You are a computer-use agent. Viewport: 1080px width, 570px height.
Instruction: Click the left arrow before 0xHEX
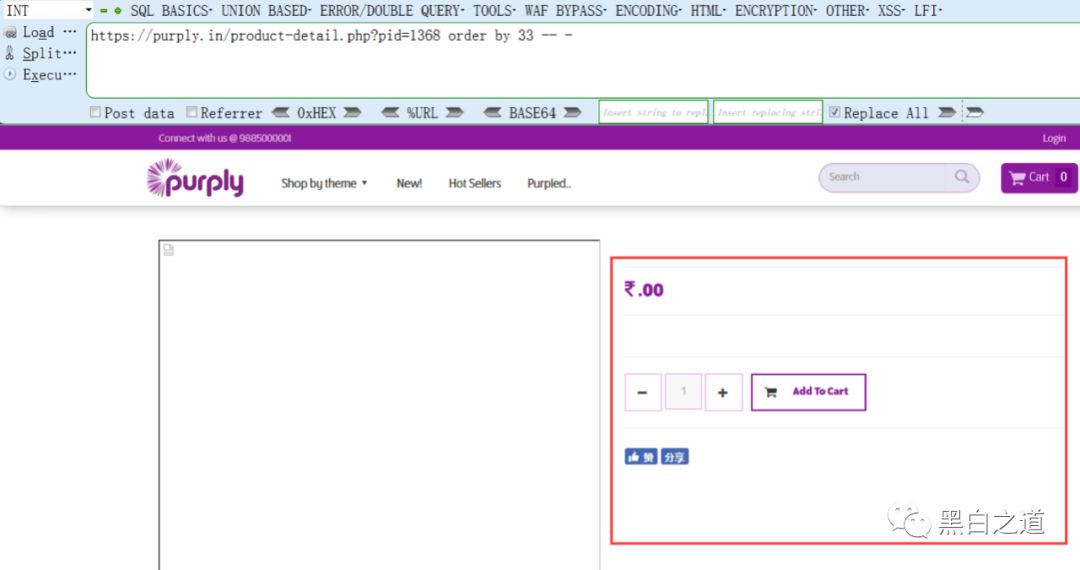[x=280, y=112]
